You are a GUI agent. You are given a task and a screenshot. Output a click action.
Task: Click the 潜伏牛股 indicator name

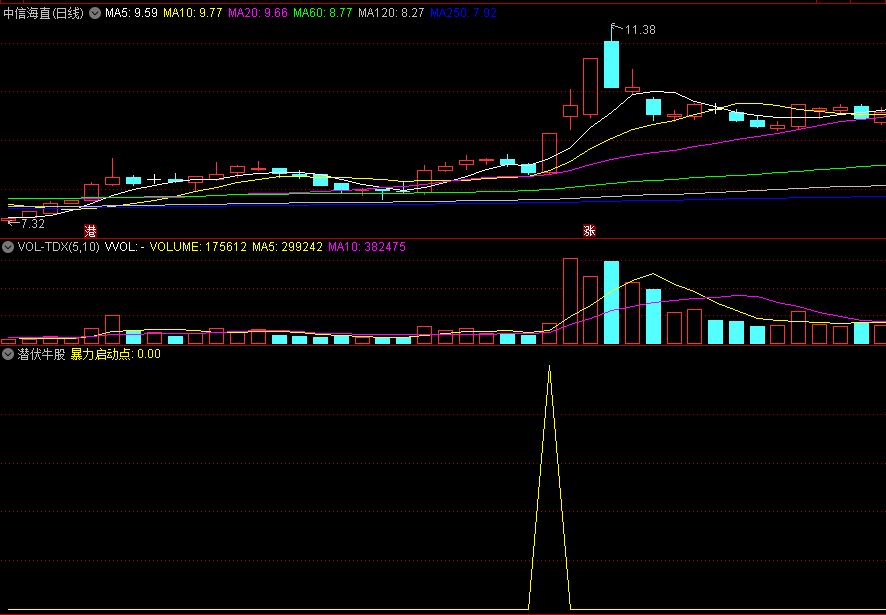pos(41,354)
